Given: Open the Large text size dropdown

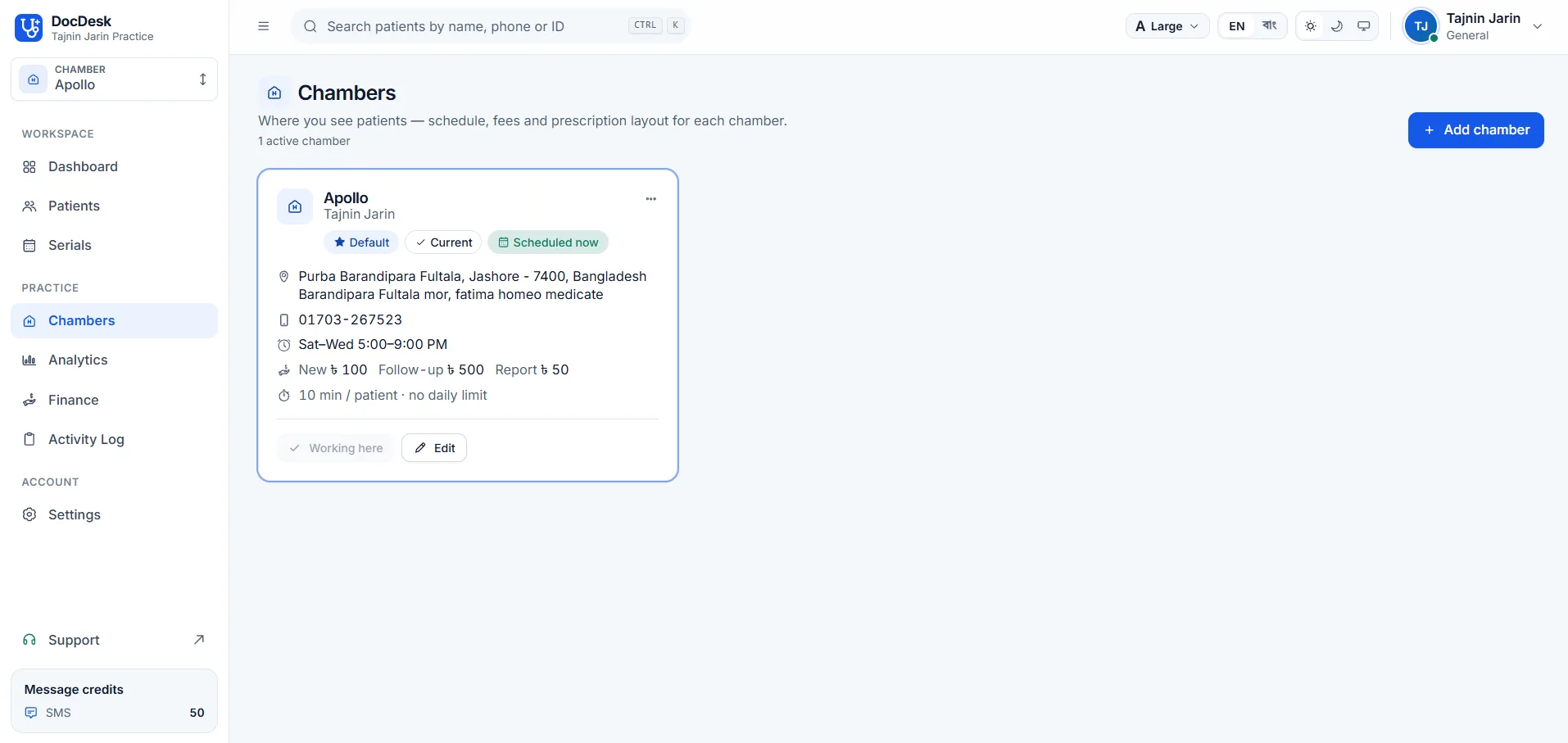Looking at the screenshot, I should click(1167, 26).
